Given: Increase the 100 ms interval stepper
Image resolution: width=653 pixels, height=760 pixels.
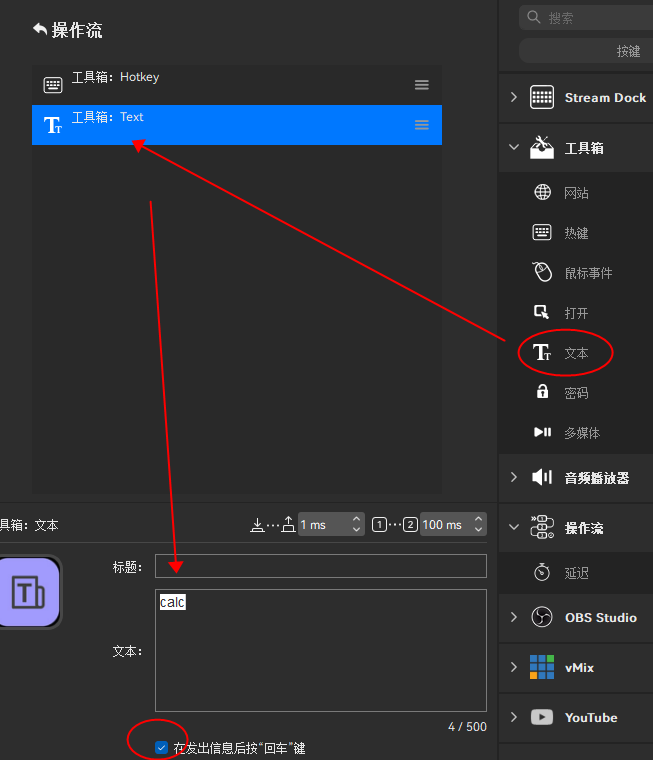Looking at the screenshot, I should (x=478, y=519).
